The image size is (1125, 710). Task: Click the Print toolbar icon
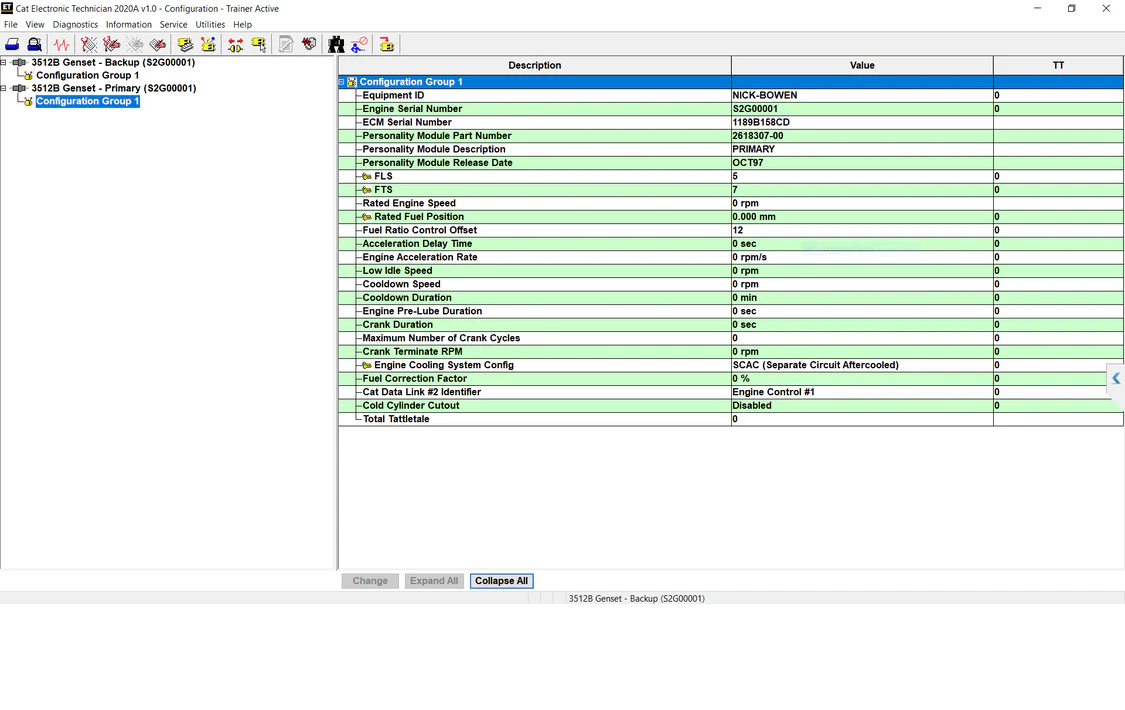click(x=12, y=44)
